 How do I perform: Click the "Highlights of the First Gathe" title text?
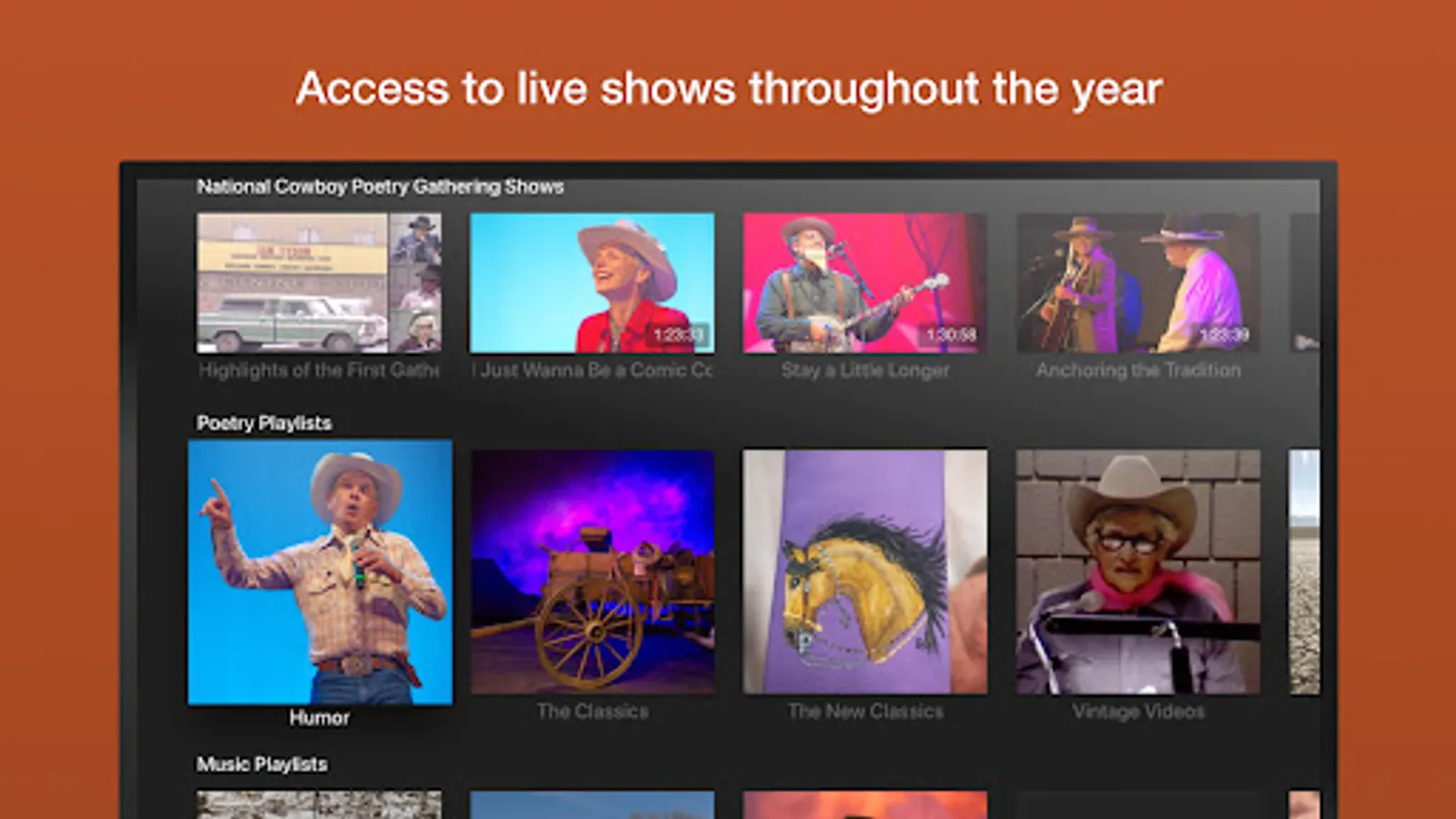[319, 370]
